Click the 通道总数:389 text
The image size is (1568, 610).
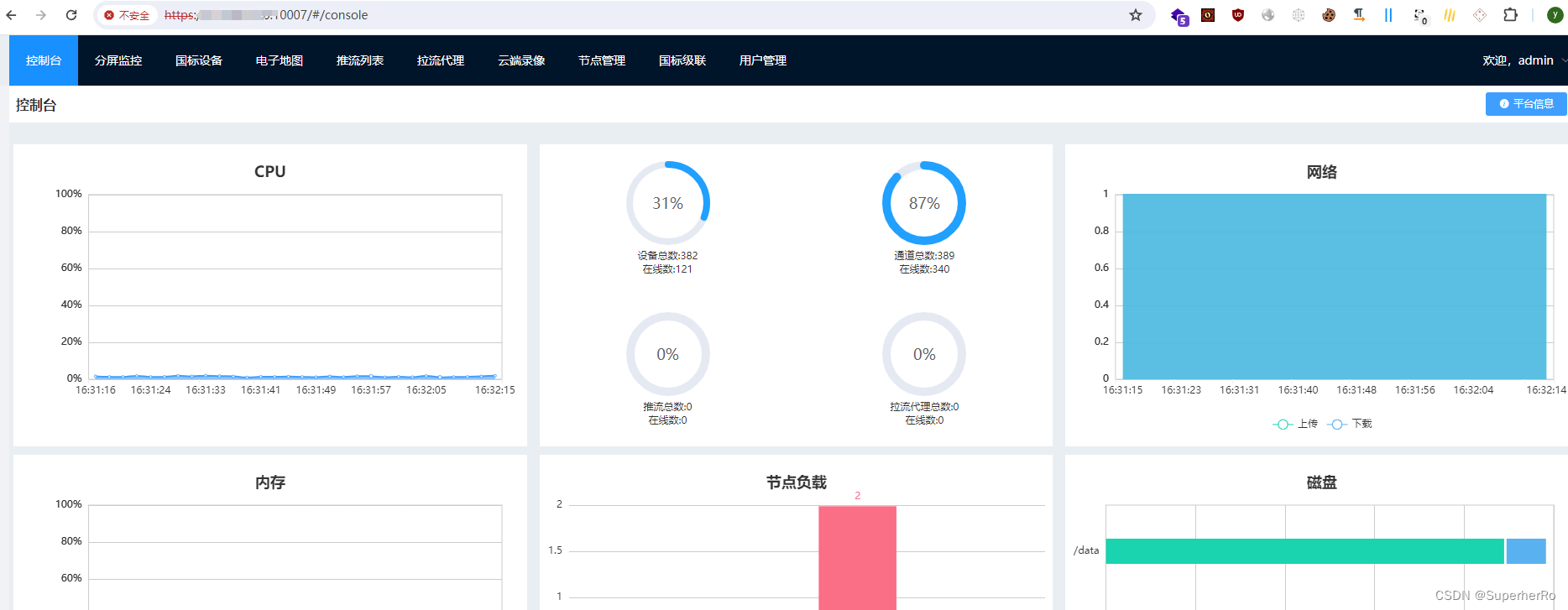pyautogui.click(x=924, y=256)
